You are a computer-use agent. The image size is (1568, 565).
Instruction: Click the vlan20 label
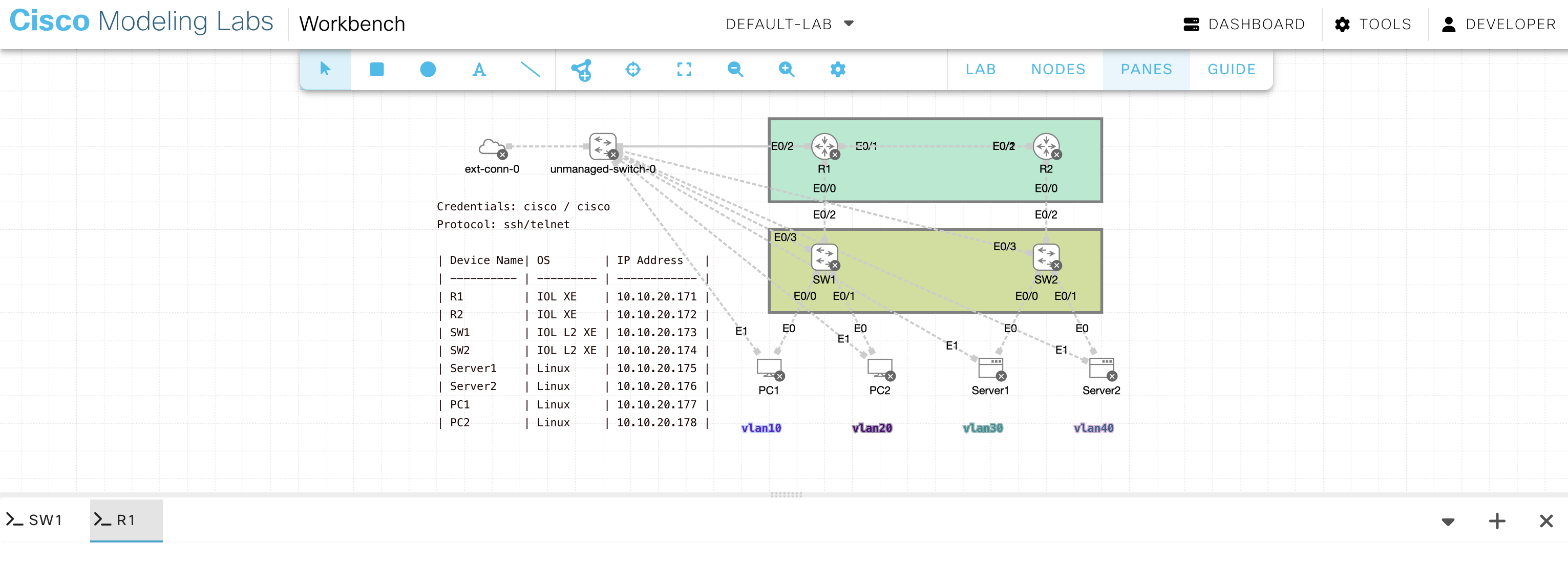pos(872,428)
